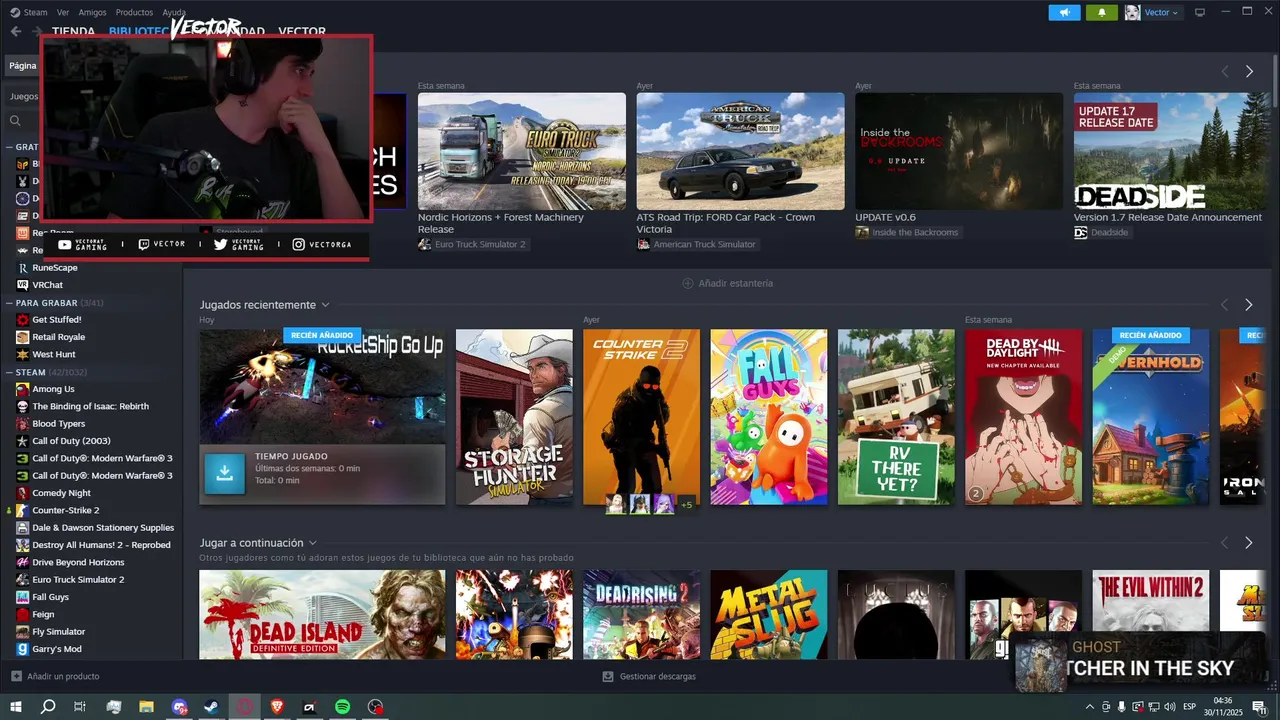The image size is (1280, 720).
Task: Open the Deadside news thumbnail
Action: point(1171,151)
